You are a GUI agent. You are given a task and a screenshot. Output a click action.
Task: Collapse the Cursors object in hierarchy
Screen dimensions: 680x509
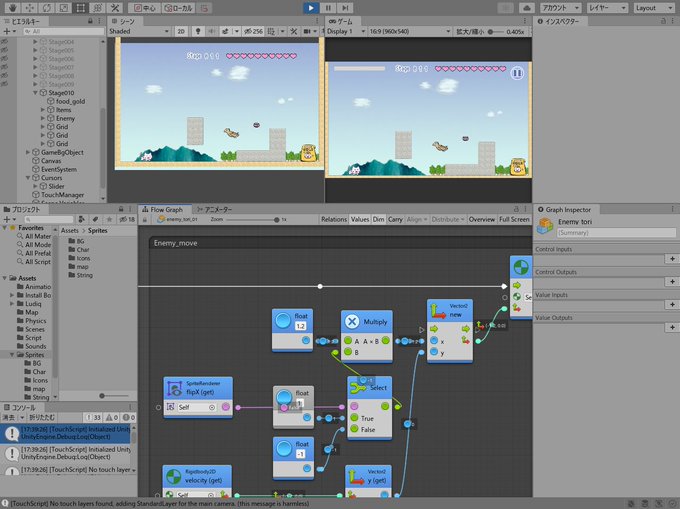(28, 178)
